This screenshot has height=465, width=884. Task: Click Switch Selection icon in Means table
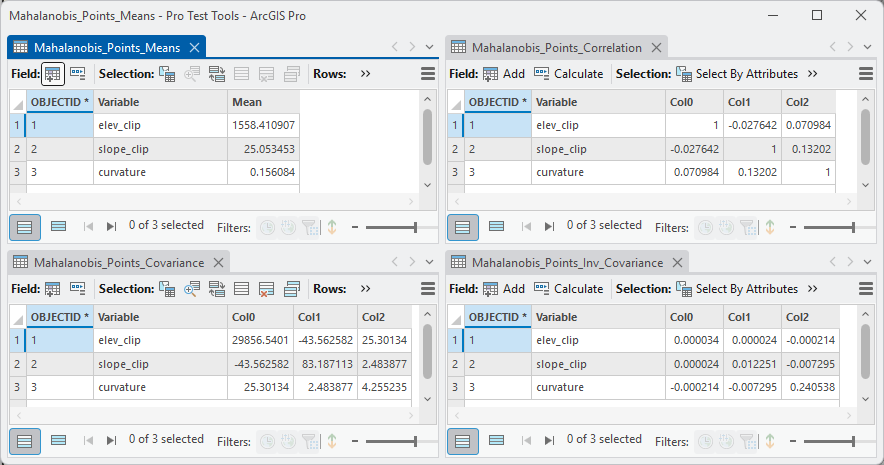pyautogui.click(x=216, y=74)
